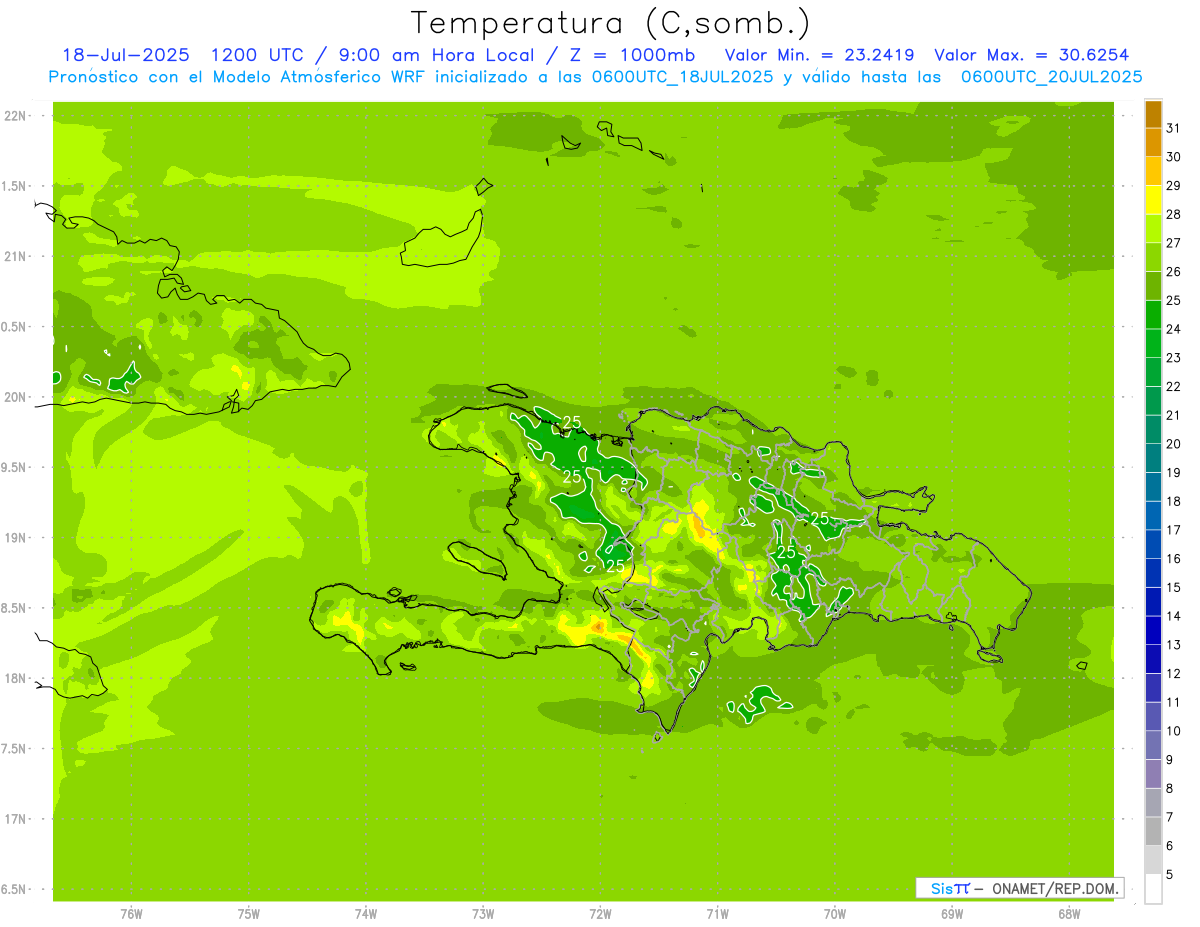Screen dimensions: 1200x927
Task: Click 'Valor Max. = 30.6254' text
Action: coord(1032,55)
